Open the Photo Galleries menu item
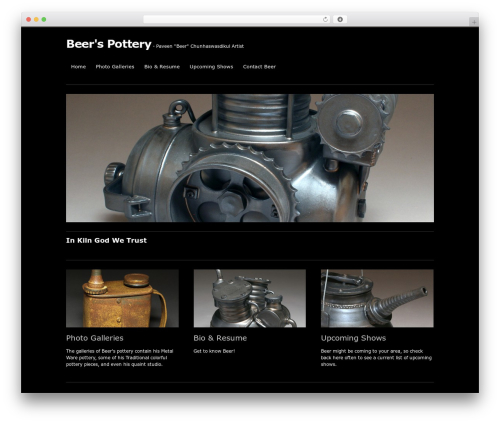 click(x=115, y=67)
